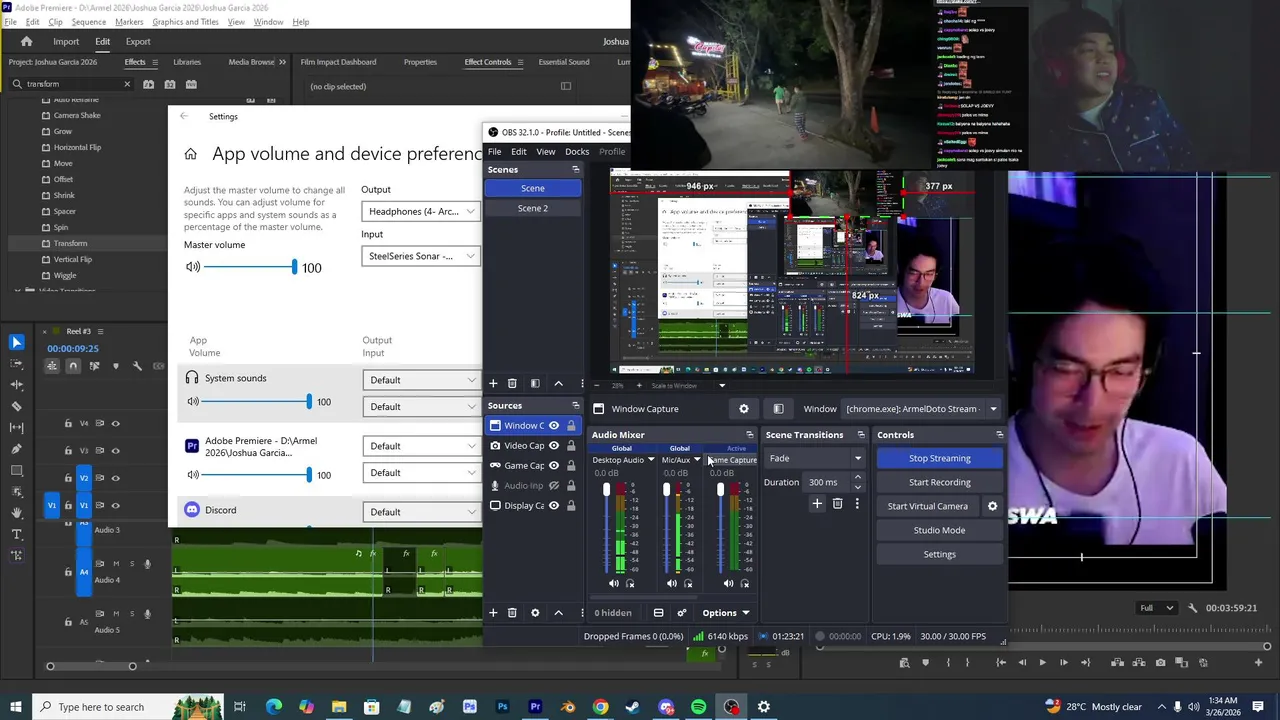Select the Type tool in Premiere
This screenshot has width=1280, height=720.
[x=16, y=534]
